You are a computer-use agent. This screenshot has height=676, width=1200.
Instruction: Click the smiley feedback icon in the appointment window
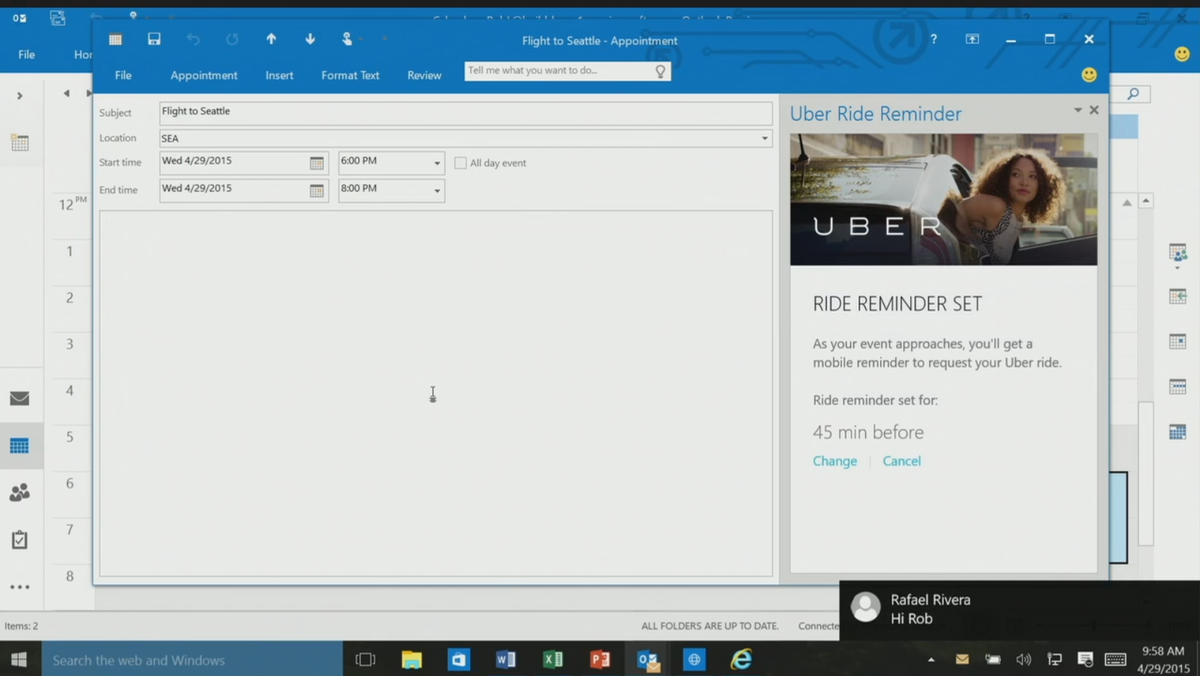point(1089,75)
